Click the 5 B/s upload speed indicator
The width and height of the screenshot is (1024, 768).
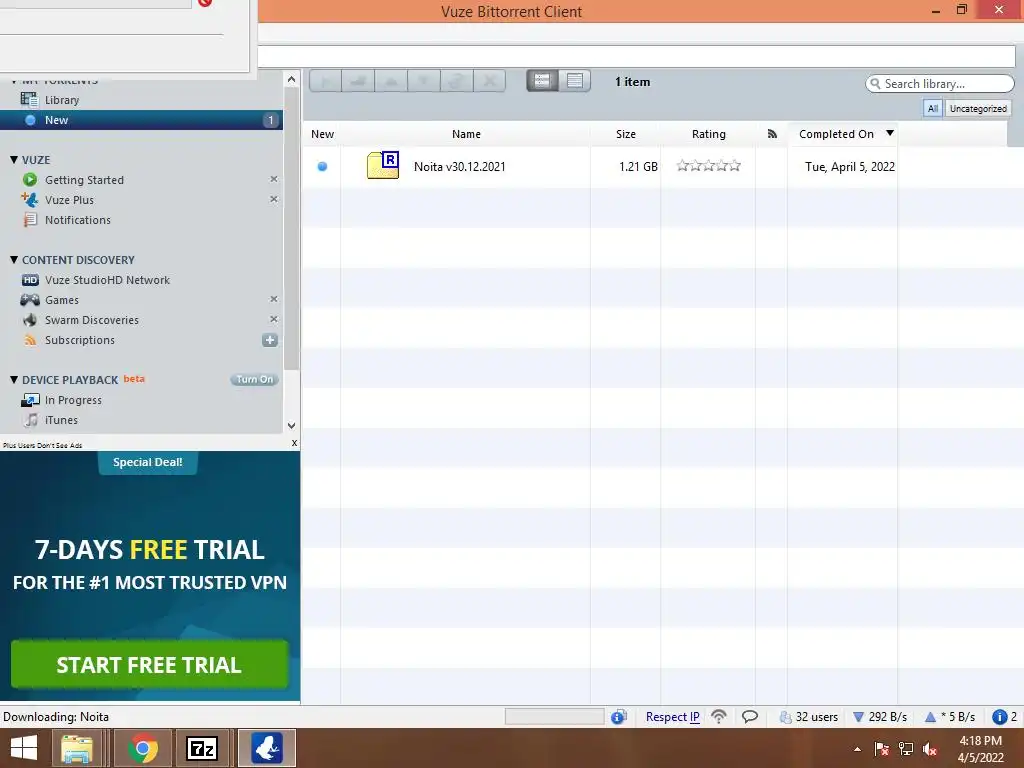pyautogui.click(x=950, y=717)
